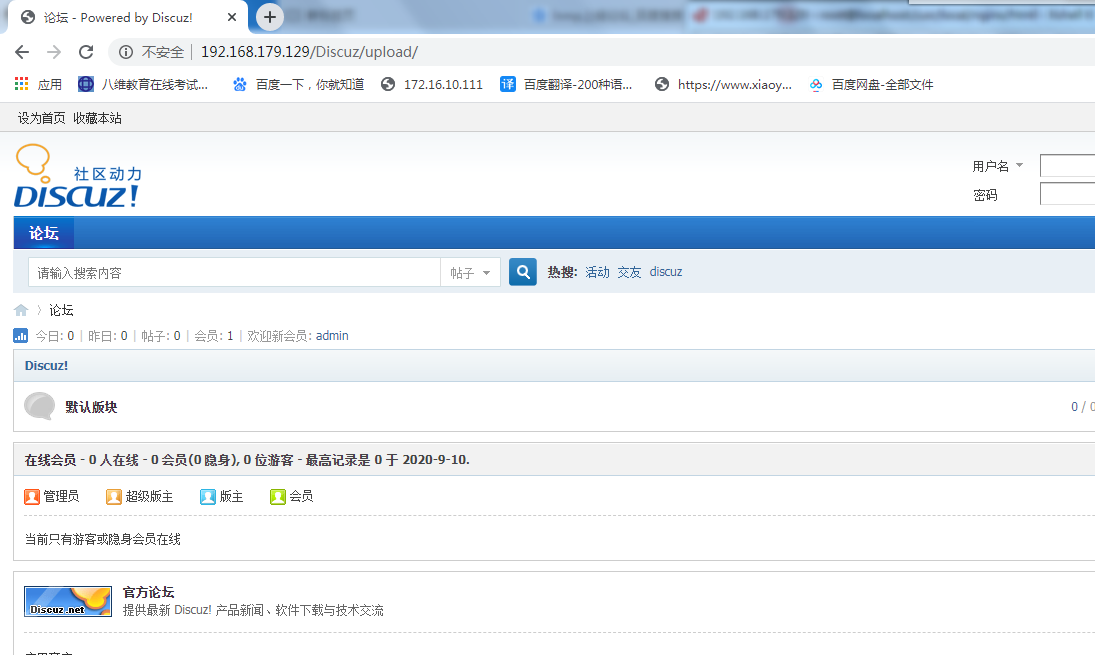
Task: Open the https://www.xiaoy... bookmark
Action: click(723, 84)
